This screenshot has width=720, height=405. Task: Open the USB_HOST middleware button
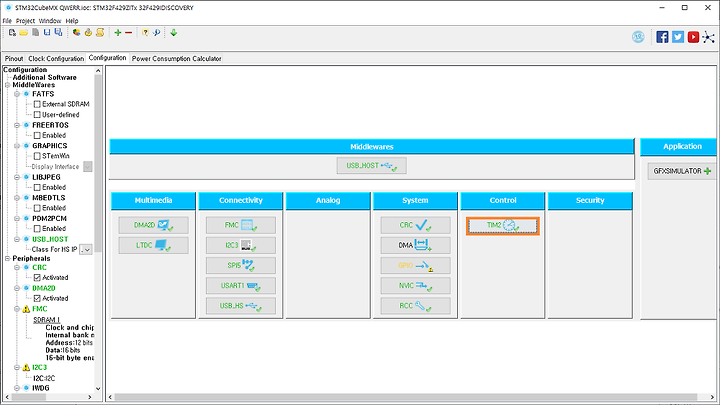coord(371,166)
